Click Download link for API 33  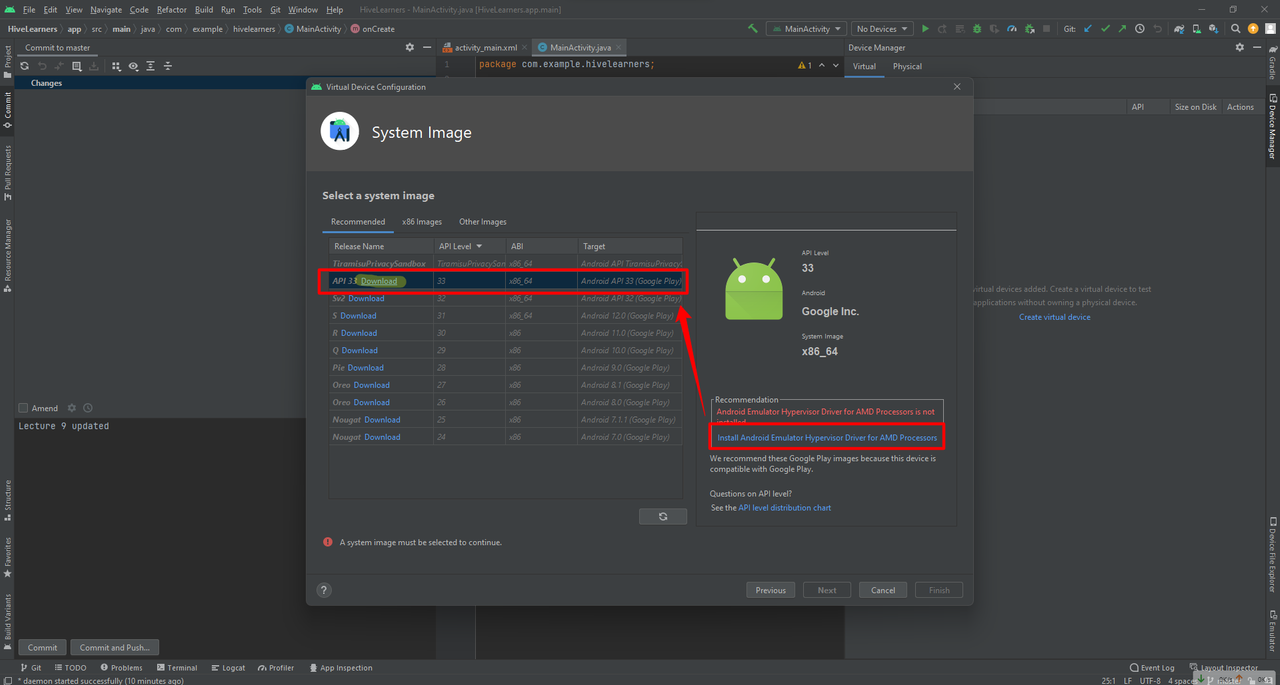pos(379,281)
